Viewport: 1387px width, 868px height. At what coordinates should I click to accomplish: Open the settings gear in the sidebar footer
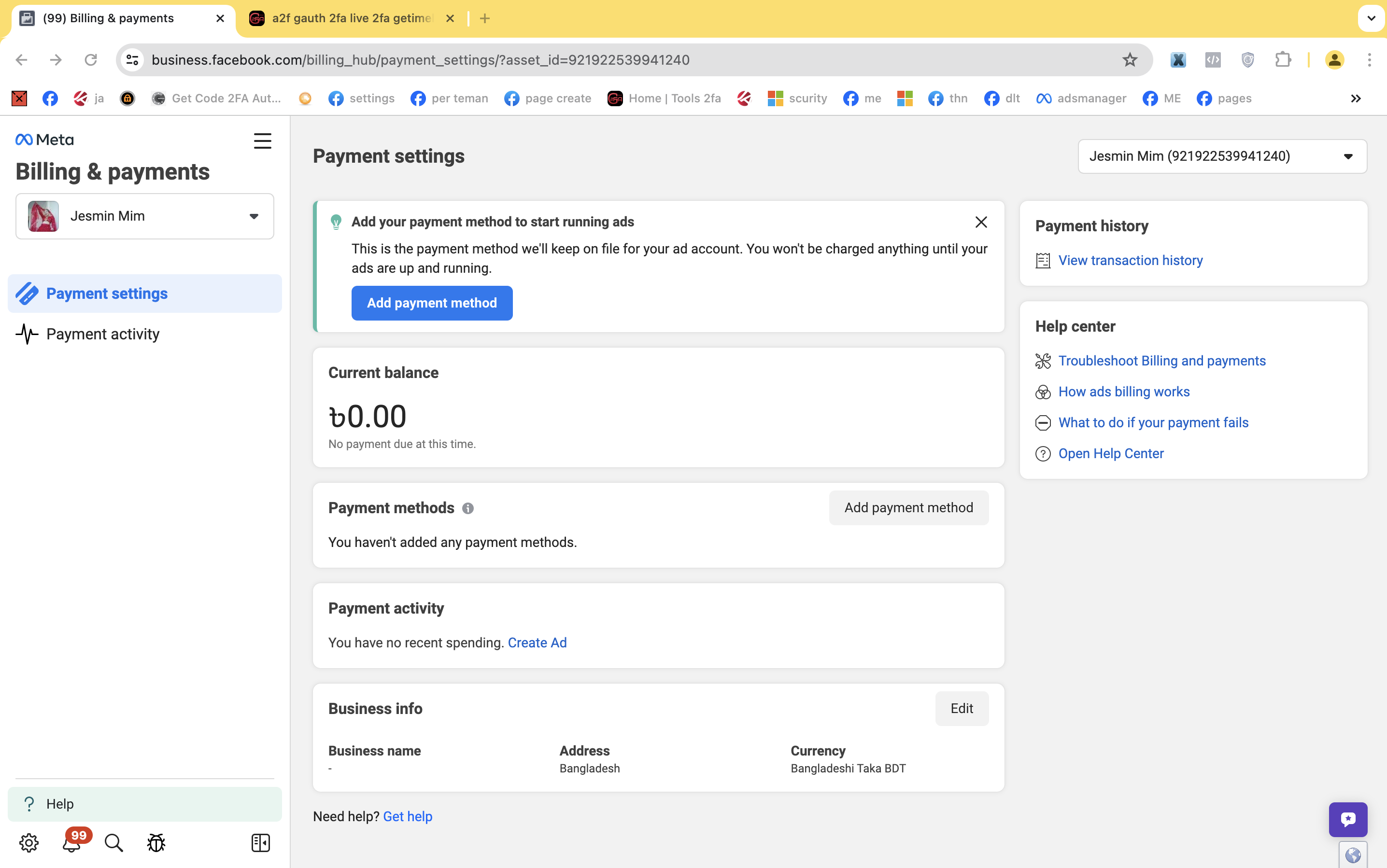(28, 843)
